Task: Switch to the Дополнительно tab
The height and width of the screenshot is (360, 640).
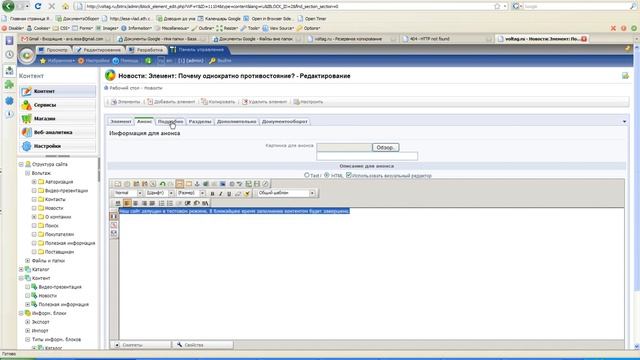Action: (237, 122)
